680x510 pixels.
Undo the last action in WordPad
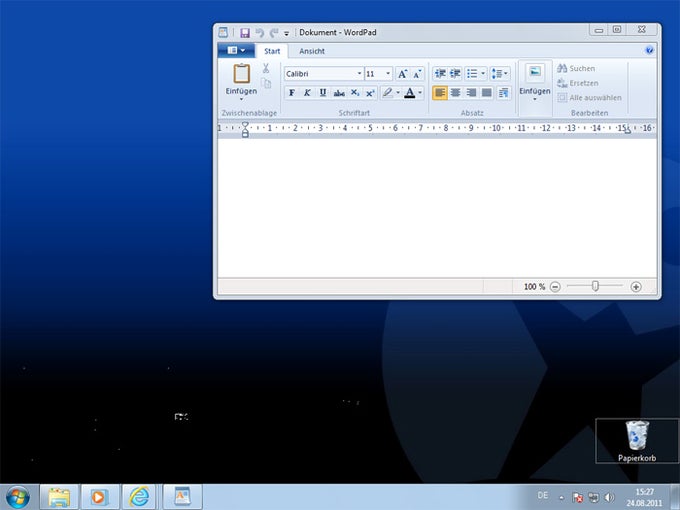tap(260, 33)
